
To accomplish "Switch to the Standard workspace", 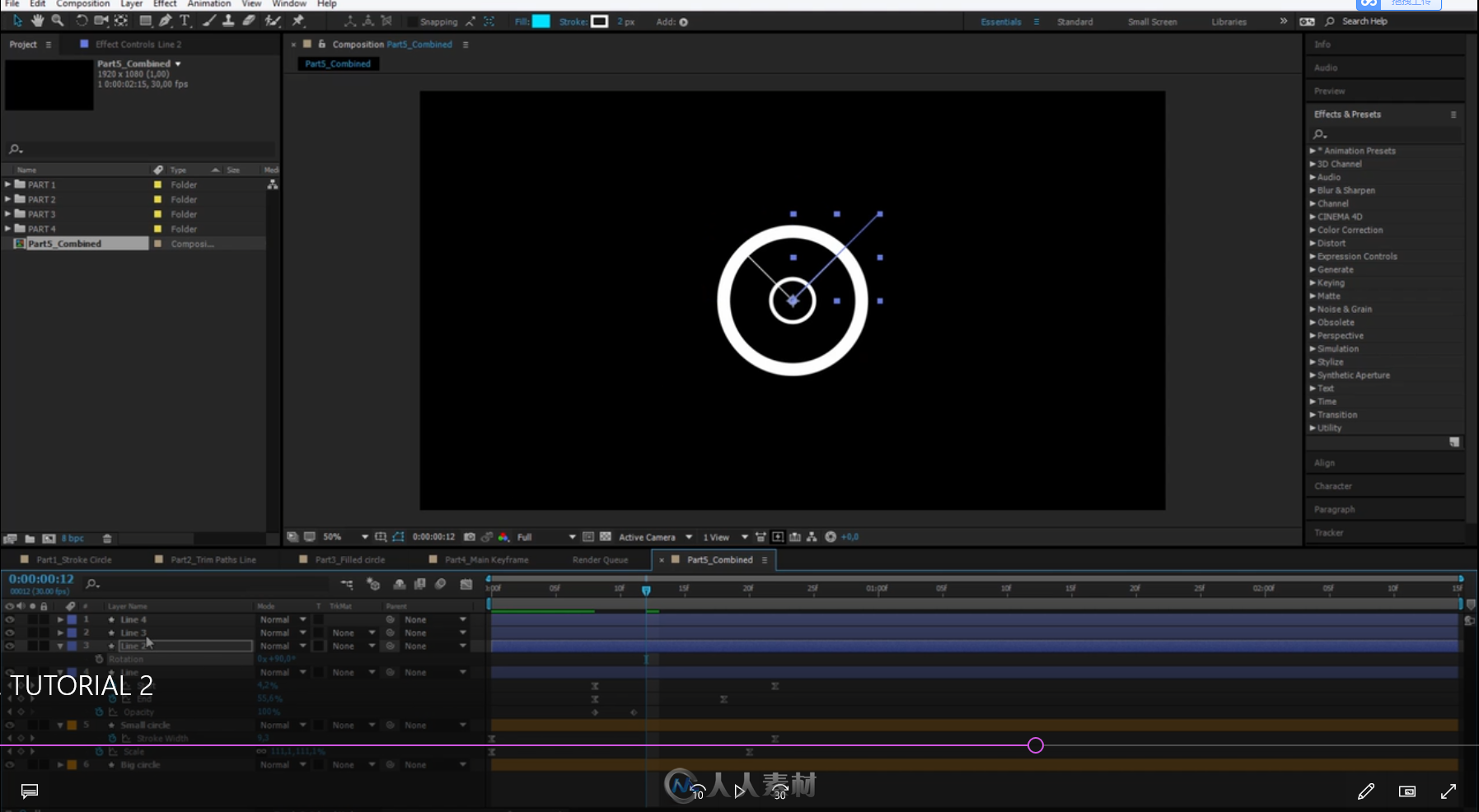I will click(1075, 22).
